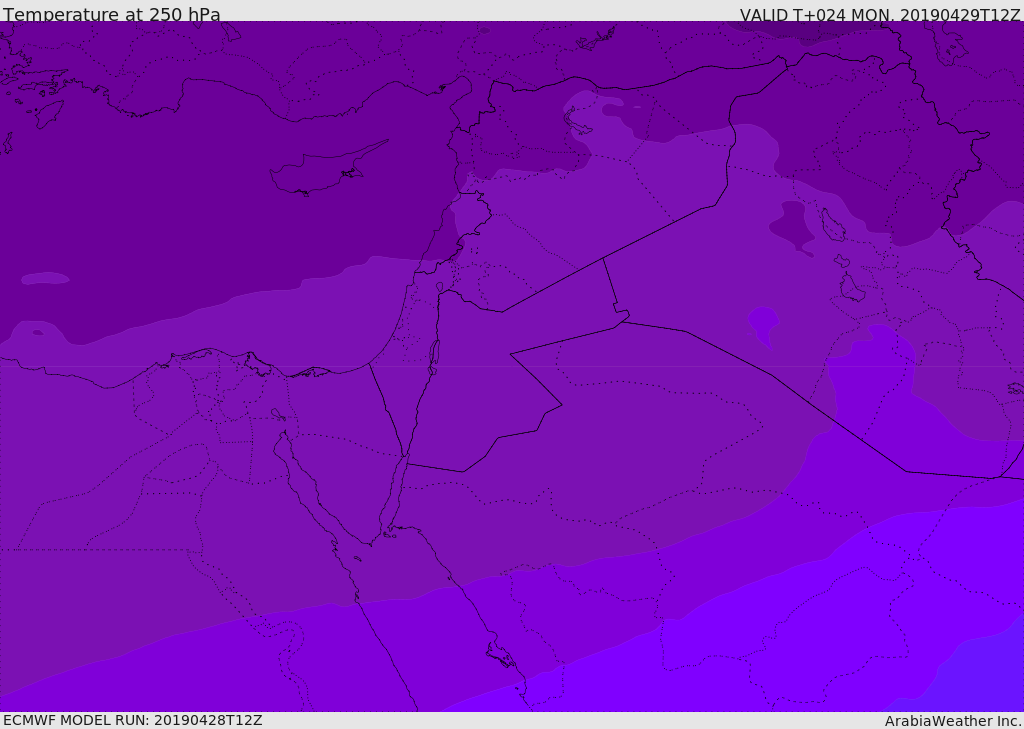The height and width of the screenshot is (729, 1024).
Task: Click the 'Temperature at 250 hPa' title text
Action: pyautogui.click(x=112, y=14)
